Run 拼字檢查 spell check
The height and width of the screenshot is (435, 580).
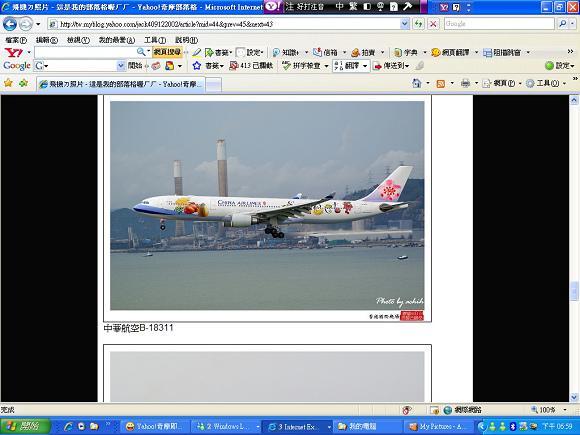[301, 66]
